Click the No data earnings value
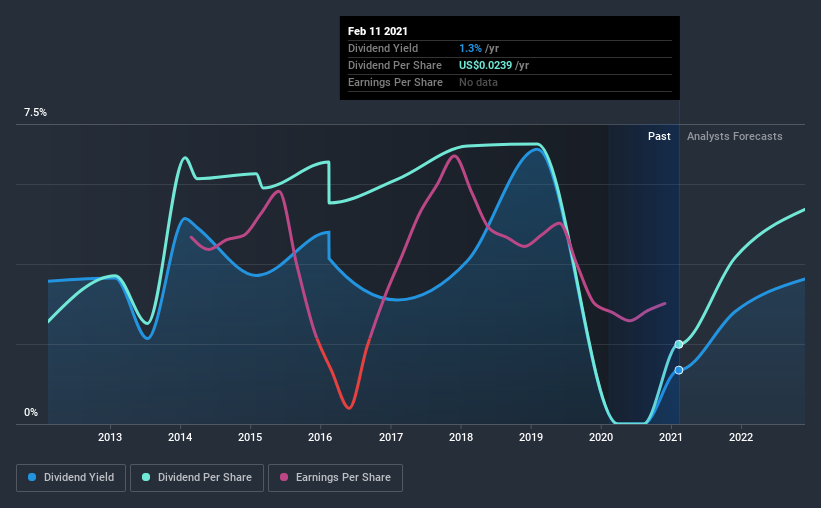The height and width of the screenshot is (508, 821). 478,82
